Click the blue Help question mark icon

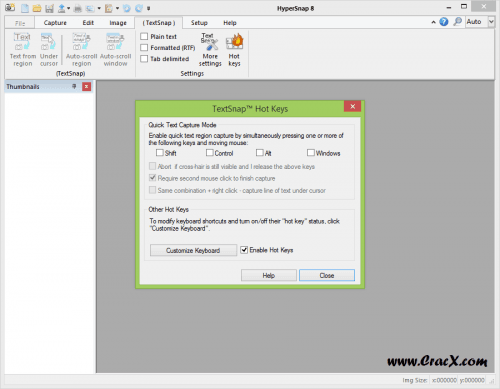444,22
